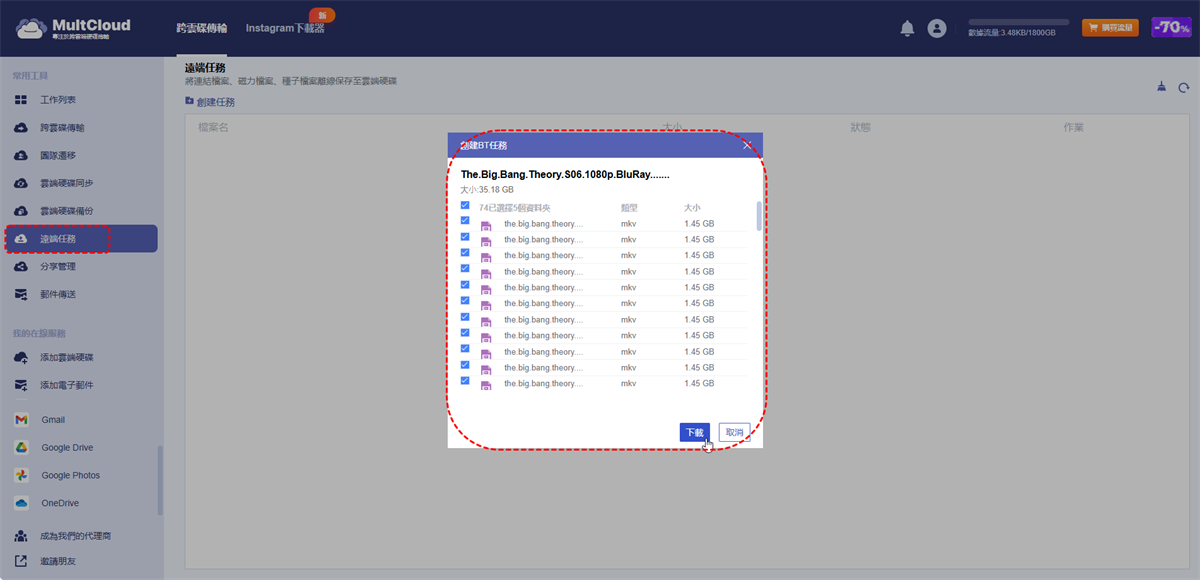Viewport: 1200px width, 580px height.
Task: Click the MultCloud logo
Action: pos(73,28)
